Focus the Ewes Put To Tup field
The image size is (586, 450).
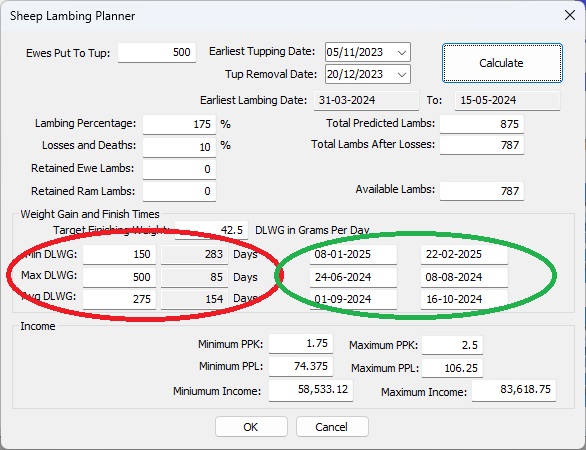pyautogui.click(x=157, y=52)
